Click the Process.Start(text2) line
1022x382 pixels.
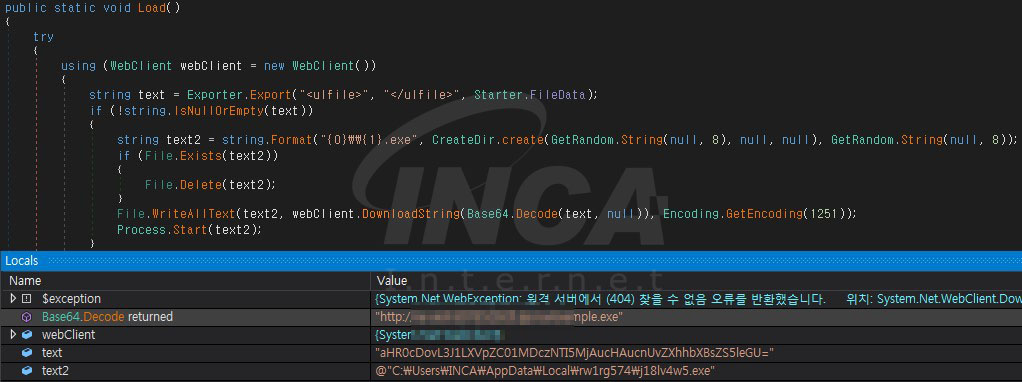[x=189, y=229]
